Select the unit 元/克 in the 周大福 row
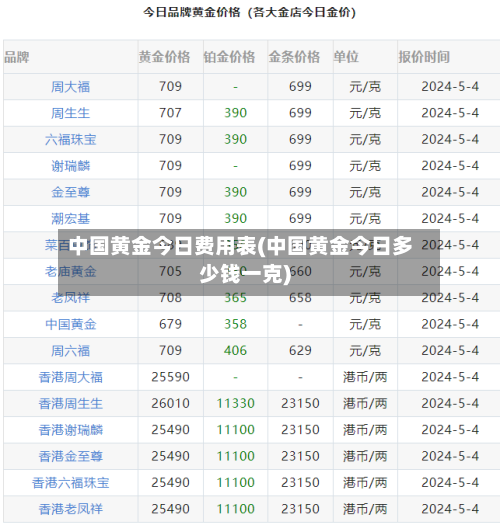 click(x=365, y=87)
